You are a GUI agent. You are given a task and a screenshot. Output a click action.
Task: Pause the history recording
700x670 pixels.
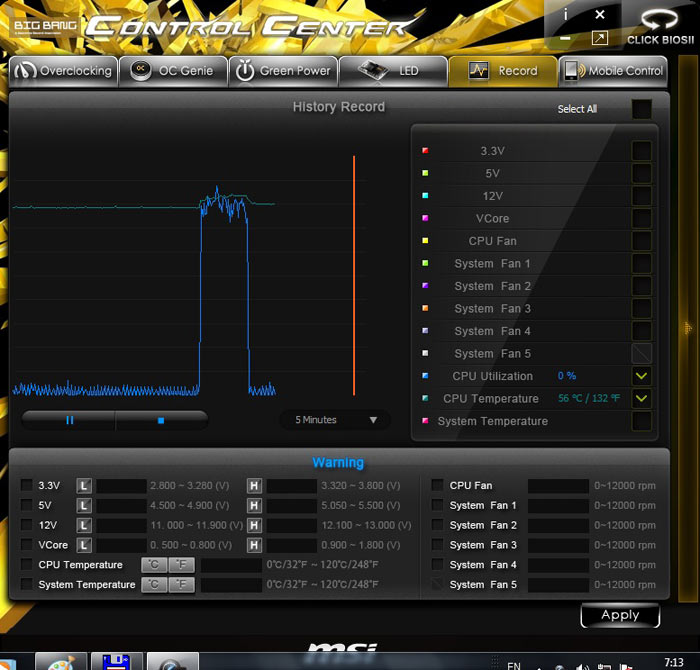pyautogui.click(x=69, y=420)
